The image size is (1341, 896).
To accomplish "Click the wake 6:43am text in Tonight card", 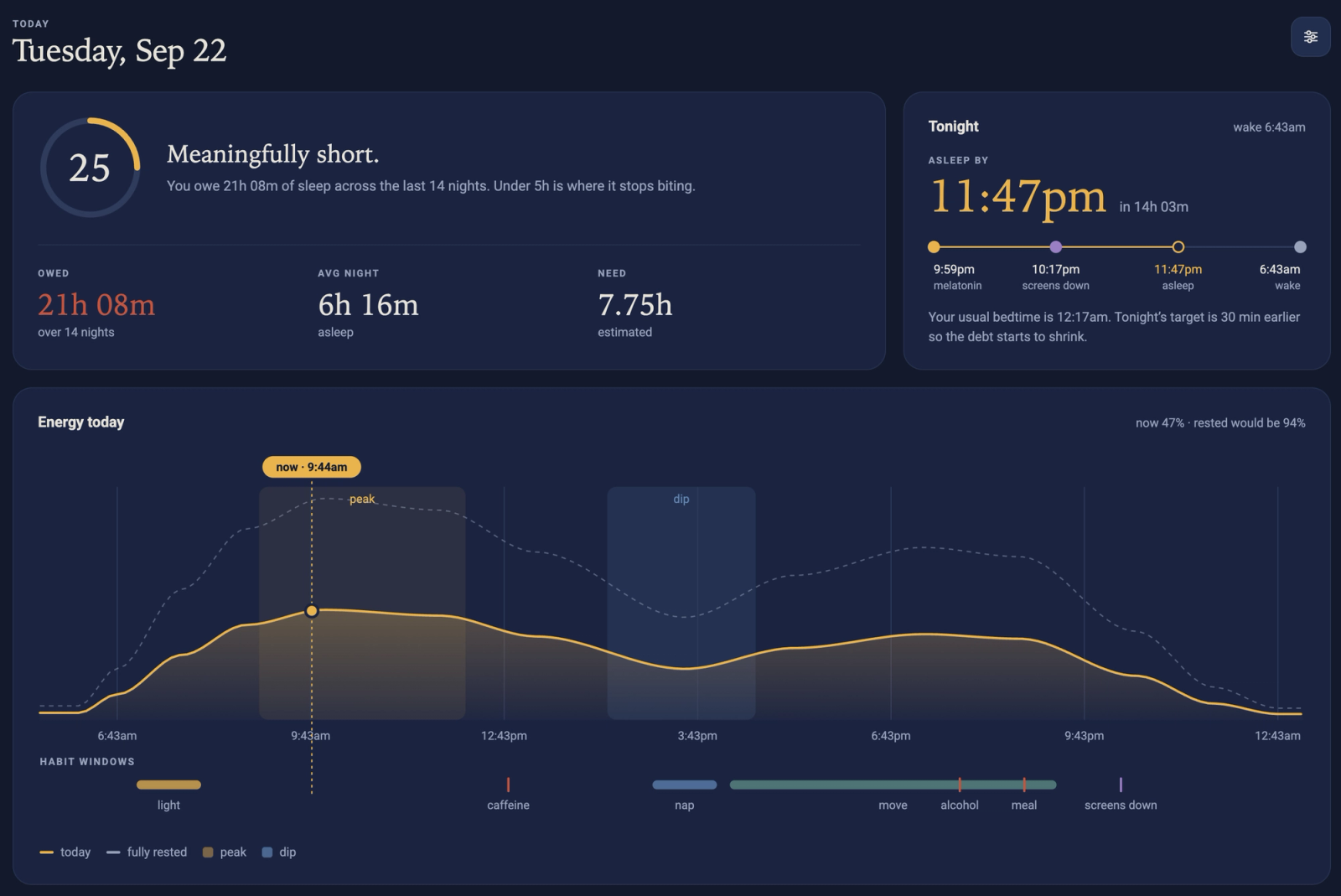I will click(x=1269, y=127).
